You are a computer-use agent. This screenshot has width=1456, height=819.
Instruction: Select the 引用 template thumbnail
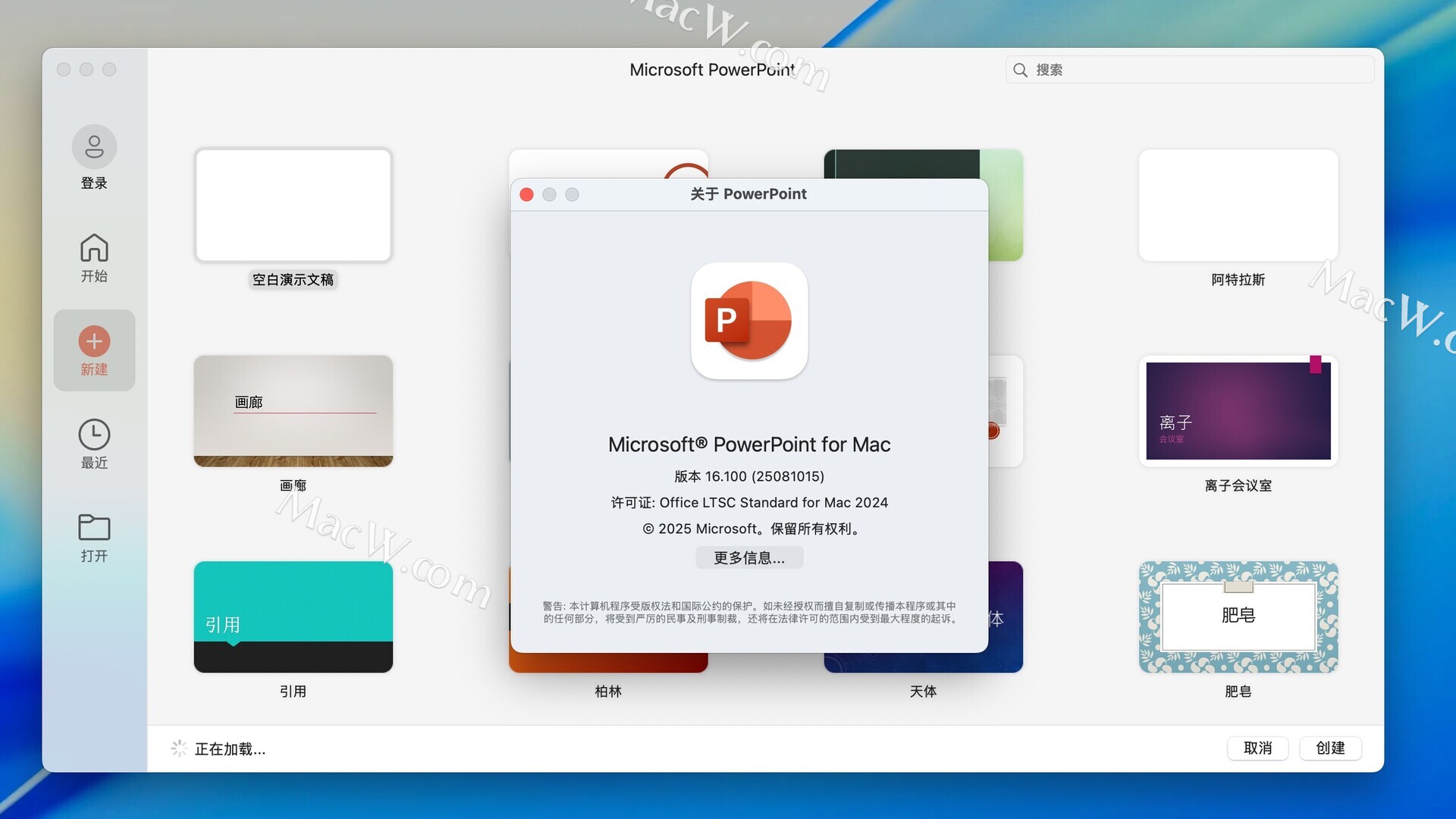click(293, 617)
